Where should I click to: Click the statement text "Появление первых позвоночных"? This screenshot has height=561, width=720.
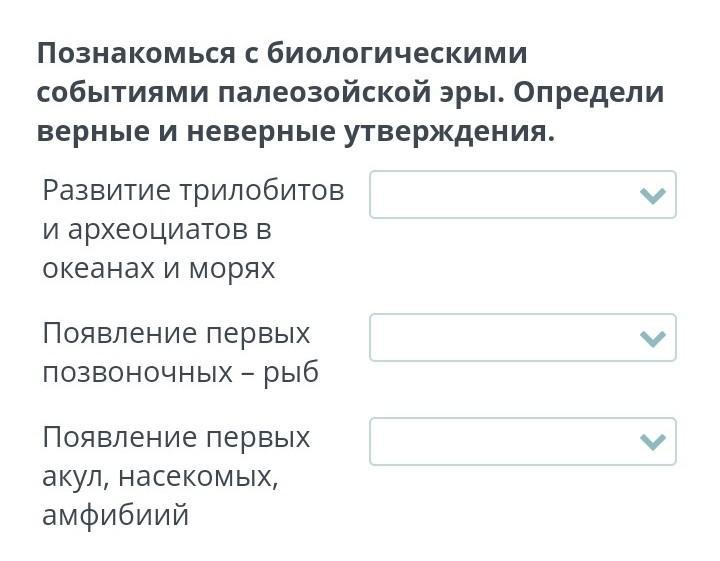[176, 333]
